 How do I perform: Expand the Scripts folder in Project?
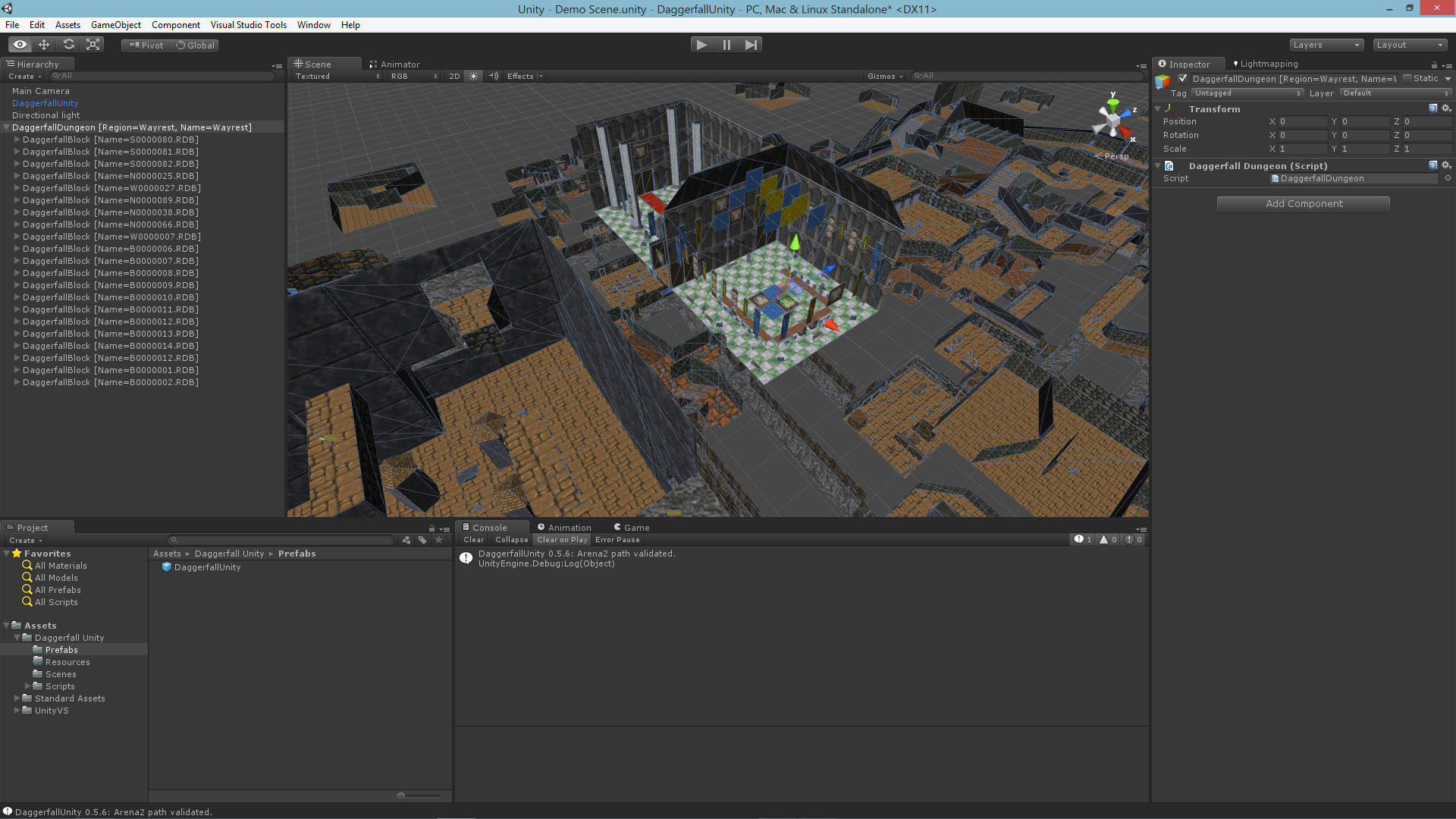coord(28,686)
